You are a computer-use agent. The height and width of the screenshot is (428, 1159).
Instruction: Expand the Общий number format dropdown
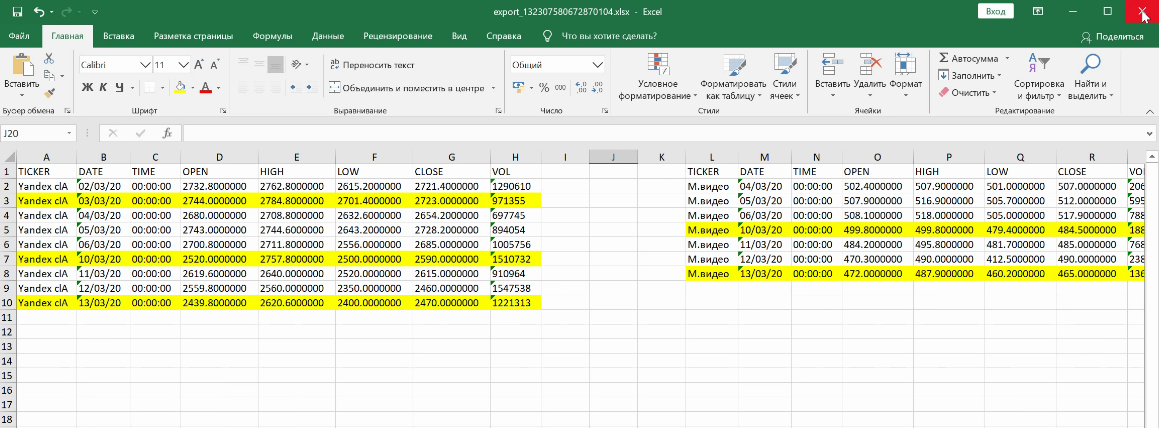tap(598, 64)
